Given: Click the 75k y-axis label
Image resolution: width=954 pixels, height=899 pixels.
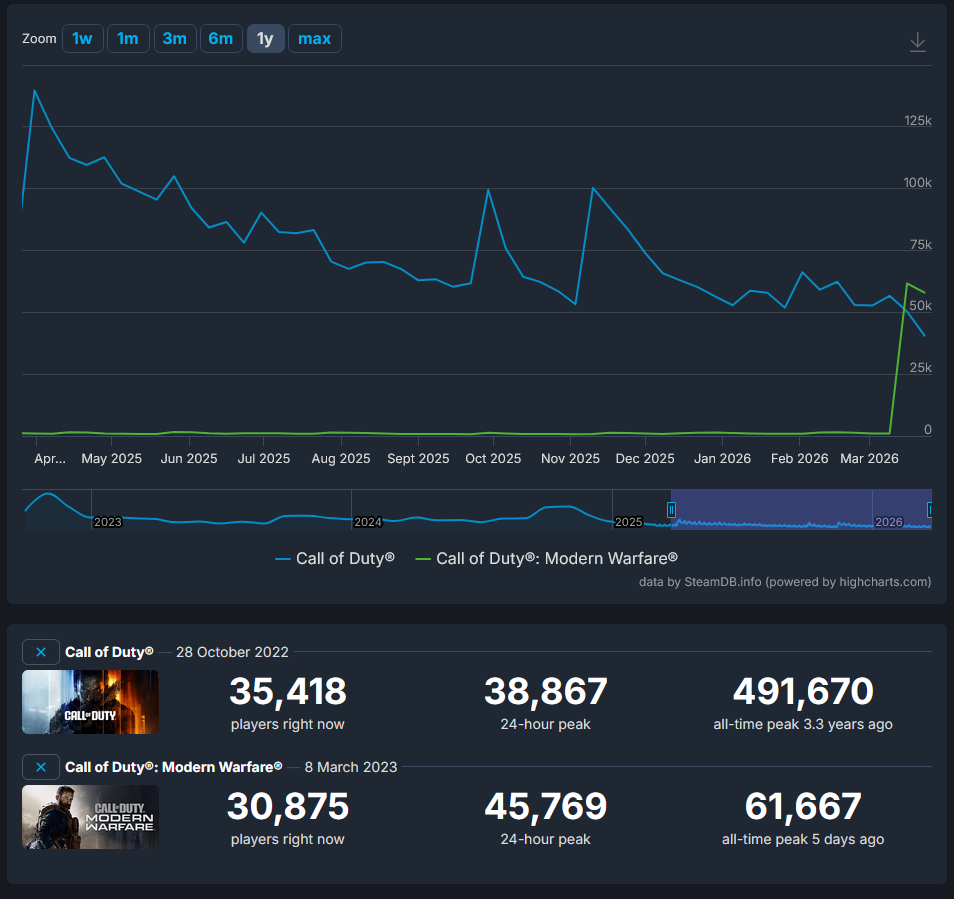Looking at the screenshot, I should tap(921, 245).
